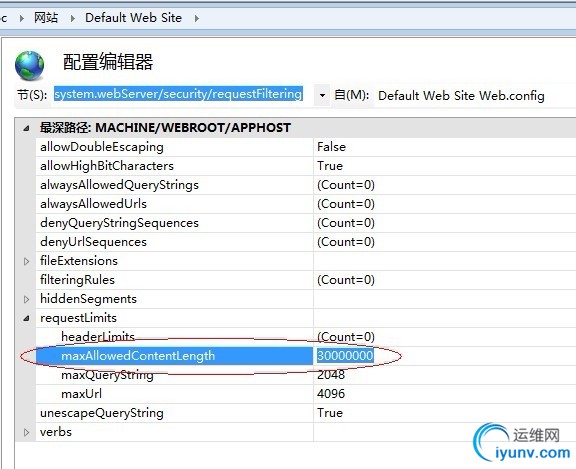Edit the 30000000 value field
Screen dimensions: 576x469
pos(346,356)
